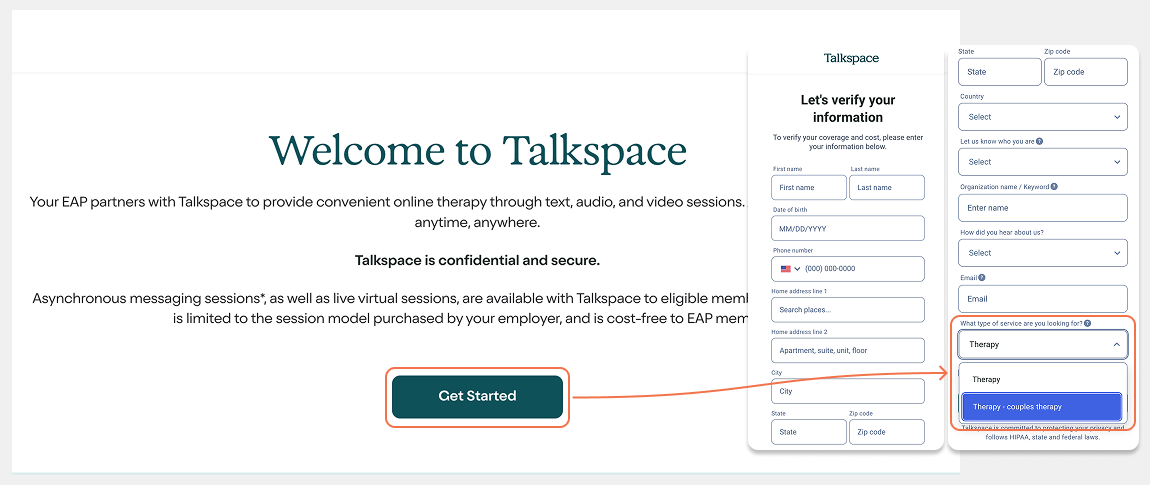Click the Talkspace logo above the form

pos(851,58)
